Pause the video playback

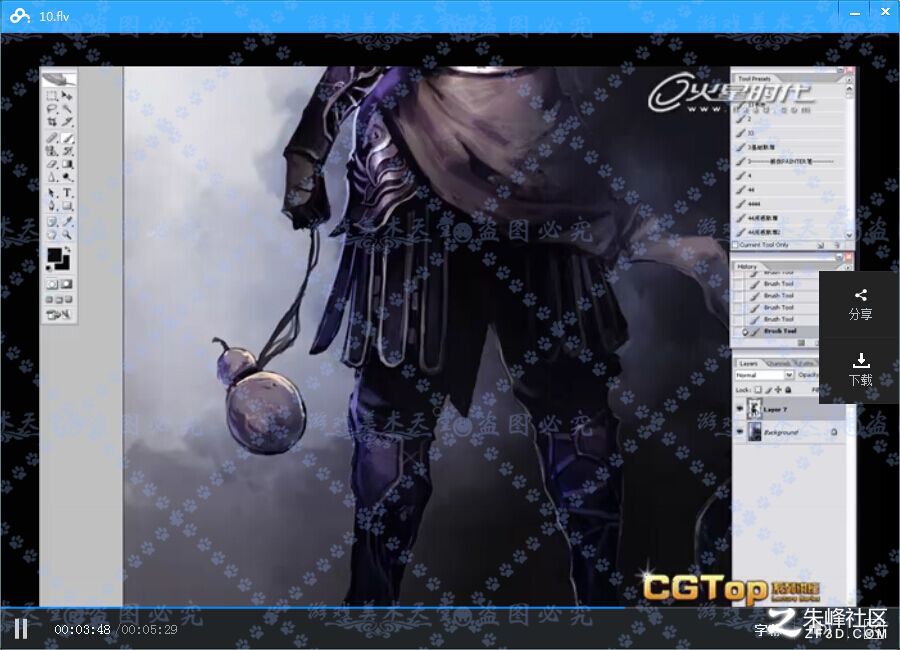[x=21, y=629]
